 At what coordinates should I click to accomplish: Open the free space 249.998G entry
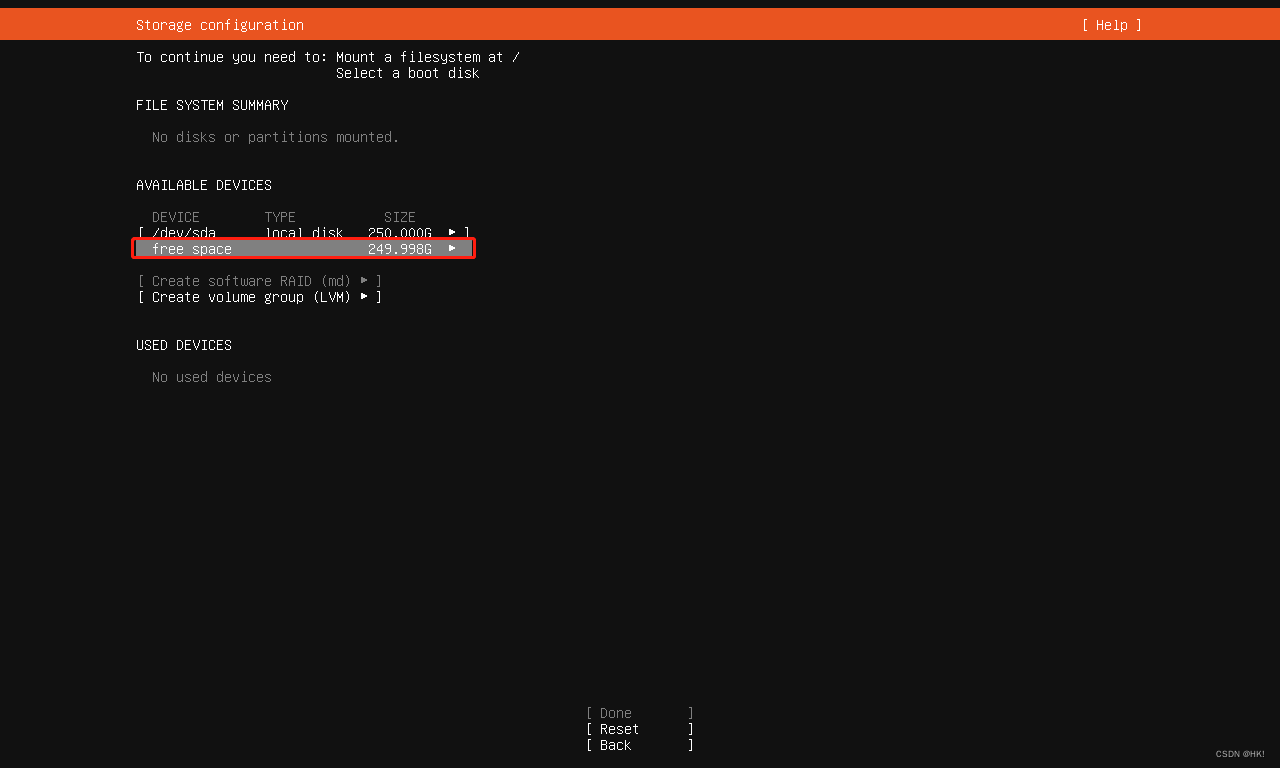[x=303, y=249]
